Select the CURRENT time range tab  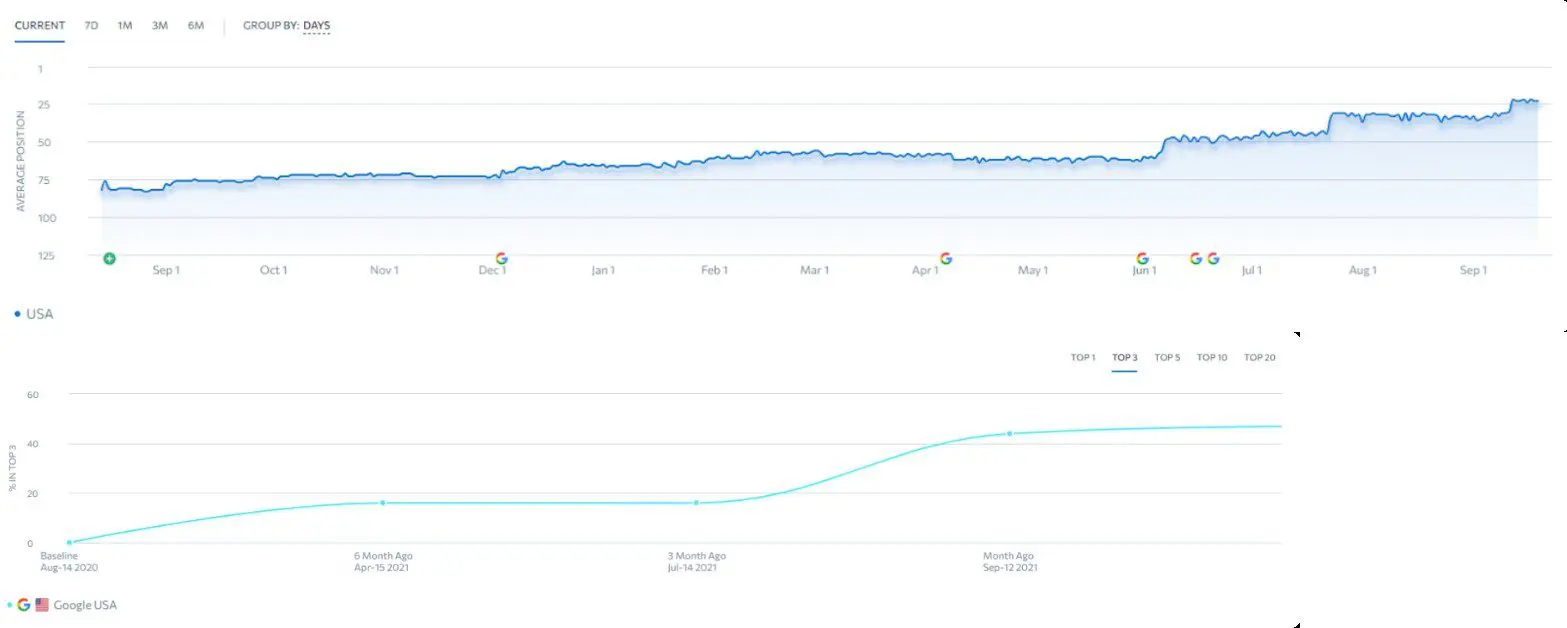click(x=40, y=26)
